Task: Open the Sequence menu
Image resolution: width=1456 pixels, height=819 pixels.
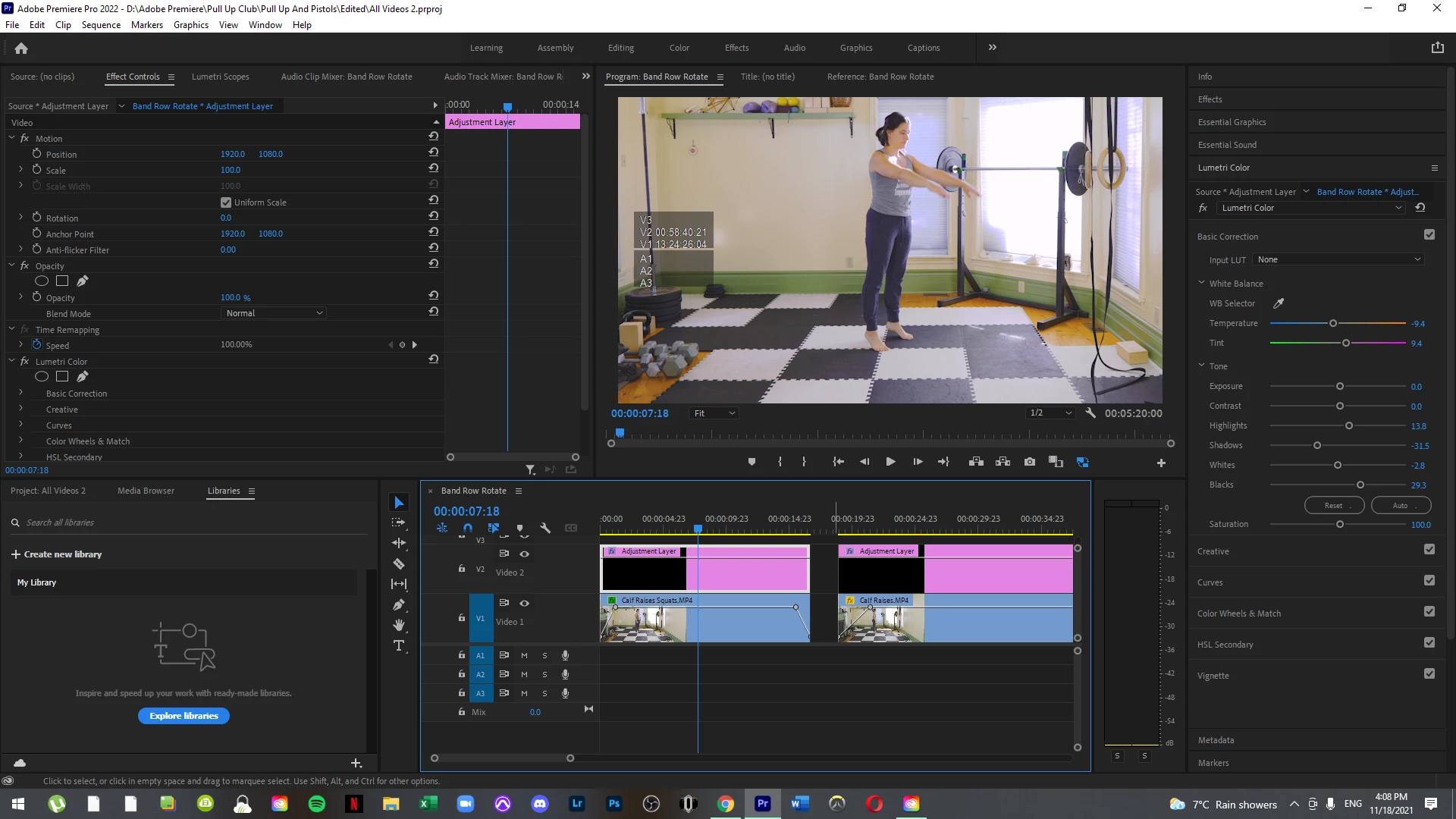Action: tap(101, 25)
